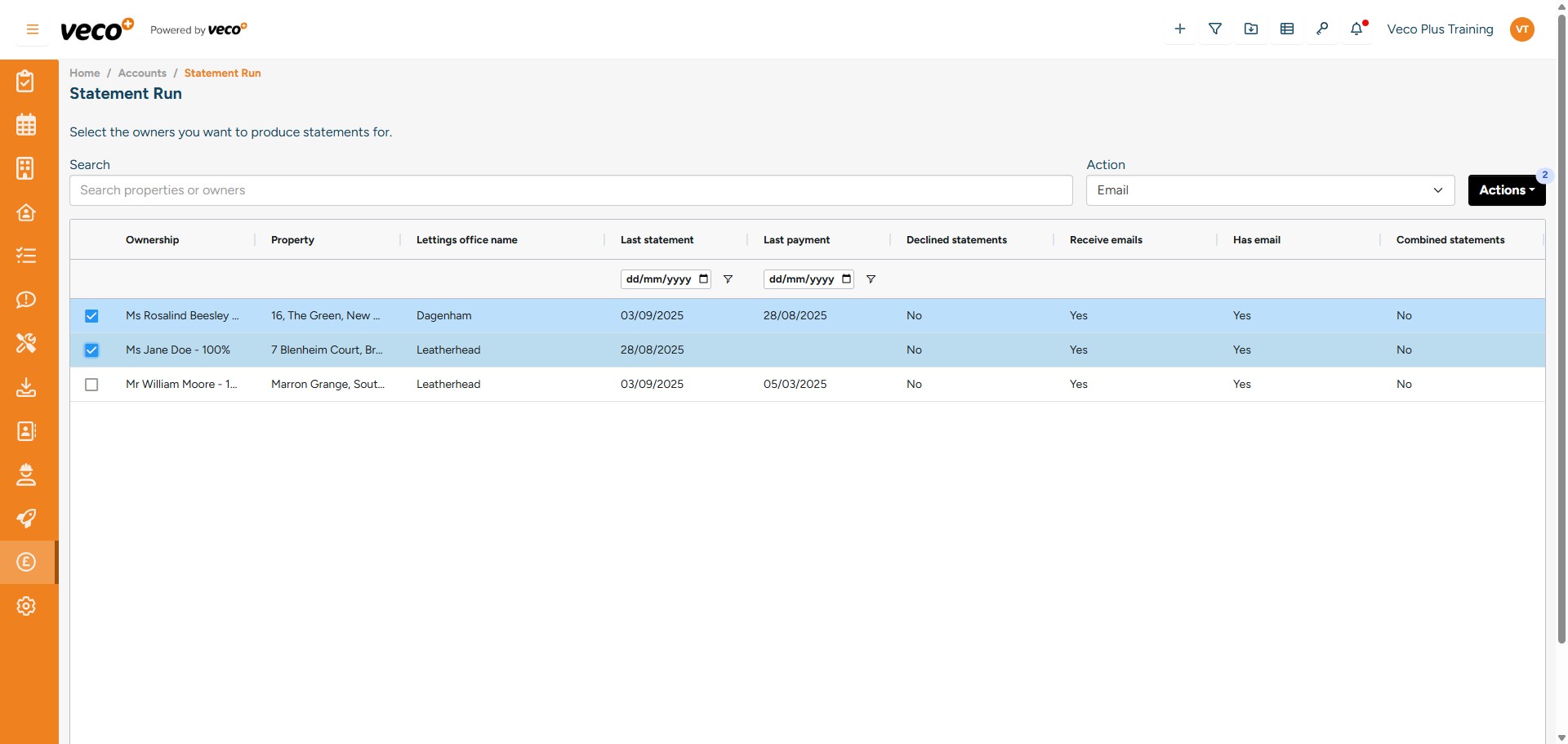The width and height of the screenshot is (1568, 744).
Task: Open the calendar from the sidebar
Action: pyautogui.click(x=26, y=125)
